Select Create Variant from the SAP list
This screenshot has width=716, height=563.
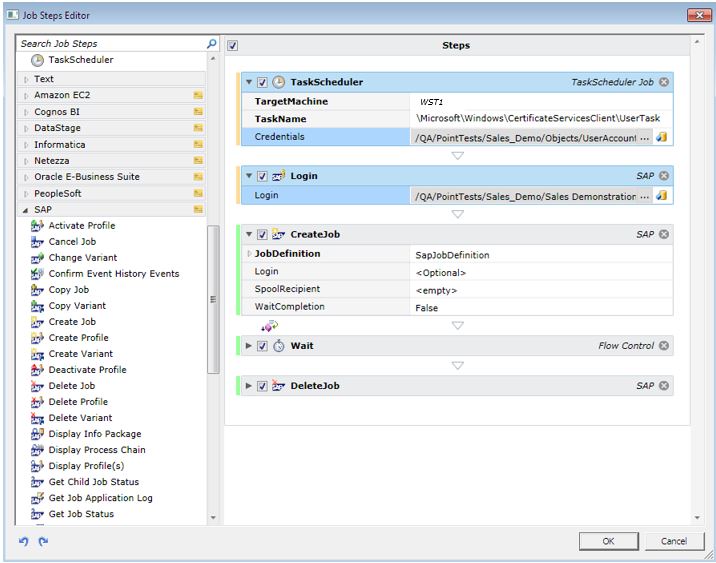(x=80, y=354)
